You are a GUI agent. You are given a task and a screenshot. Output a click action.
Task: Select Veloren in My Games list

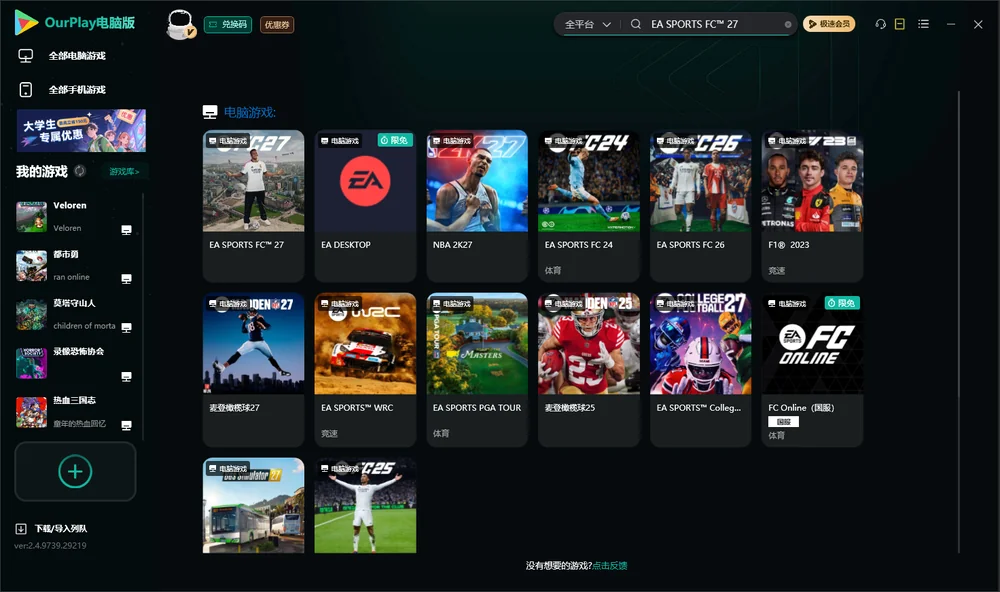(x=76, y=217)
